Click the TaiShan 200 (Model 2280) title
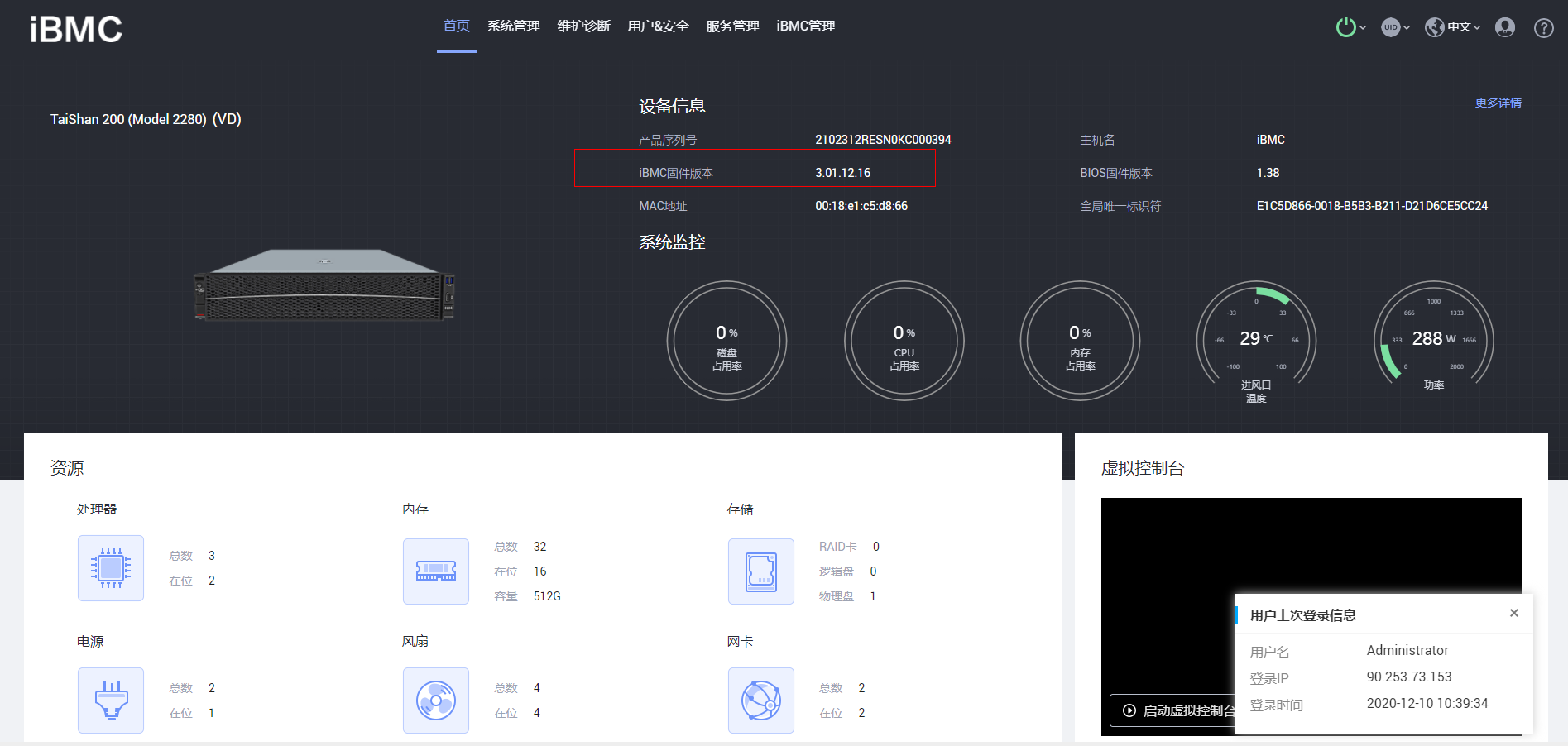Screen dimensions: 1568x746 click(x=146, y=119)
